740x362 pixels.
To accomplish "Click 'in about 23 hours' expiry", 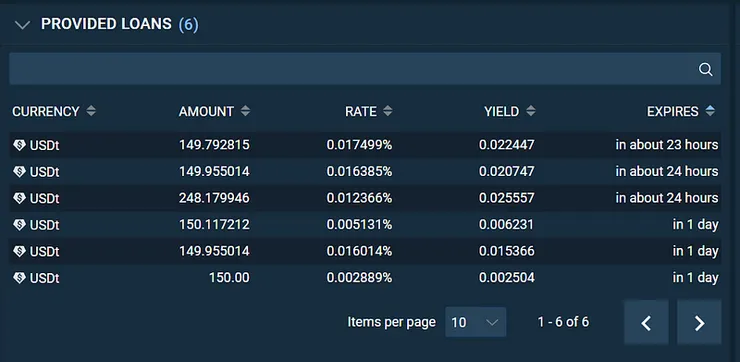I will click(667, 144).
